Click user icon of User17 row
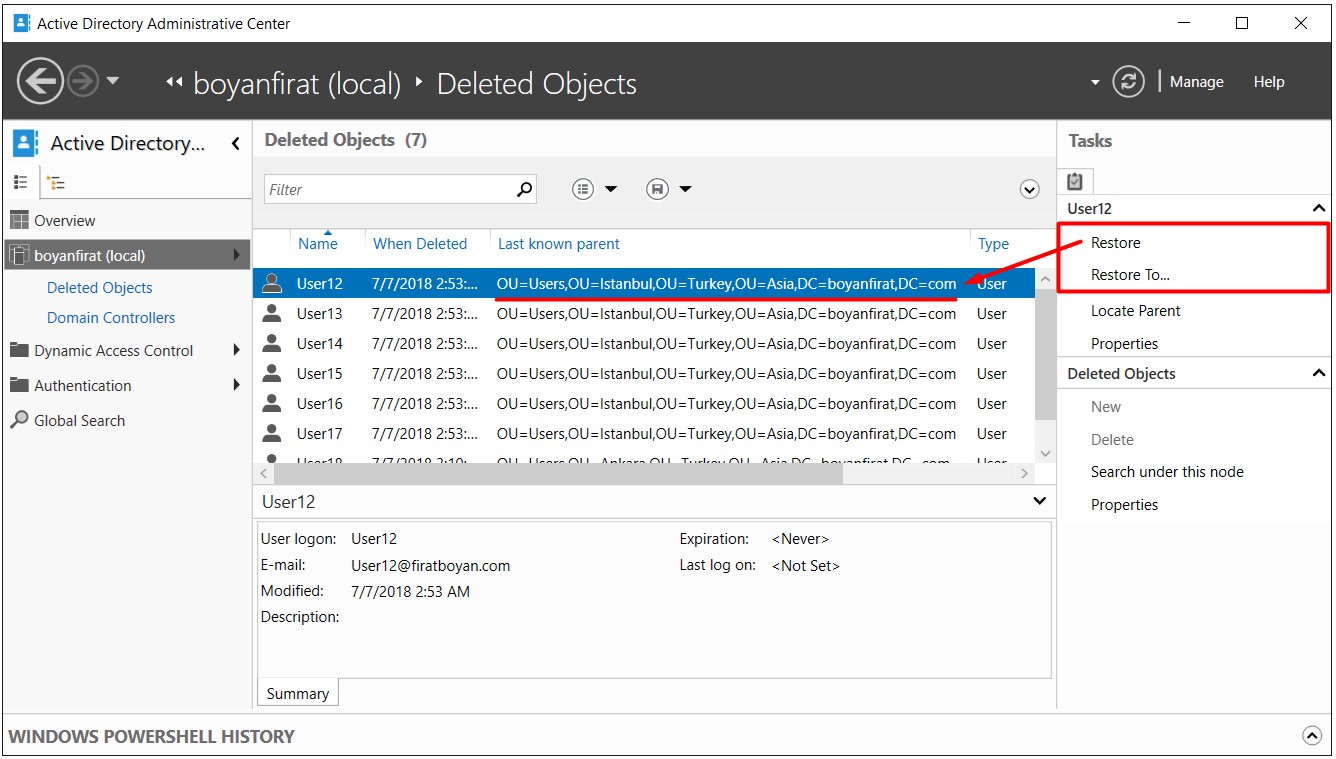 (271, 433)
